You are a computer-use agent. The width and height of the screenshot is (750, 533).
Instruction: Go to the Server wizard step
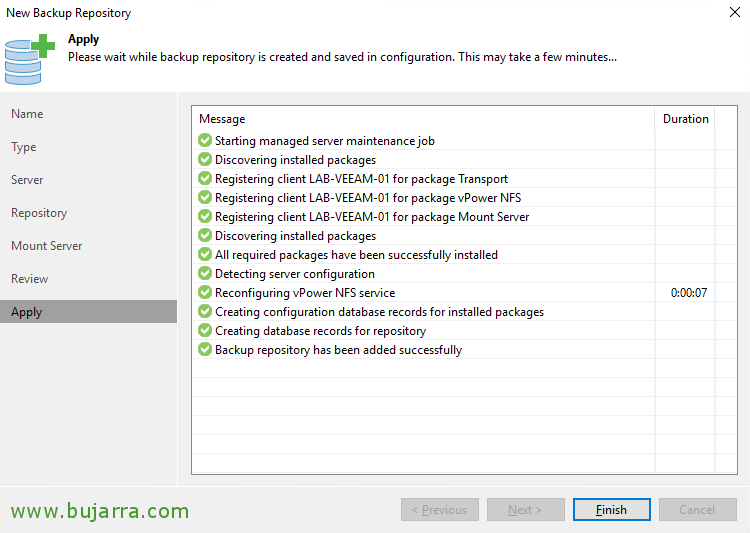click(27, 180)
